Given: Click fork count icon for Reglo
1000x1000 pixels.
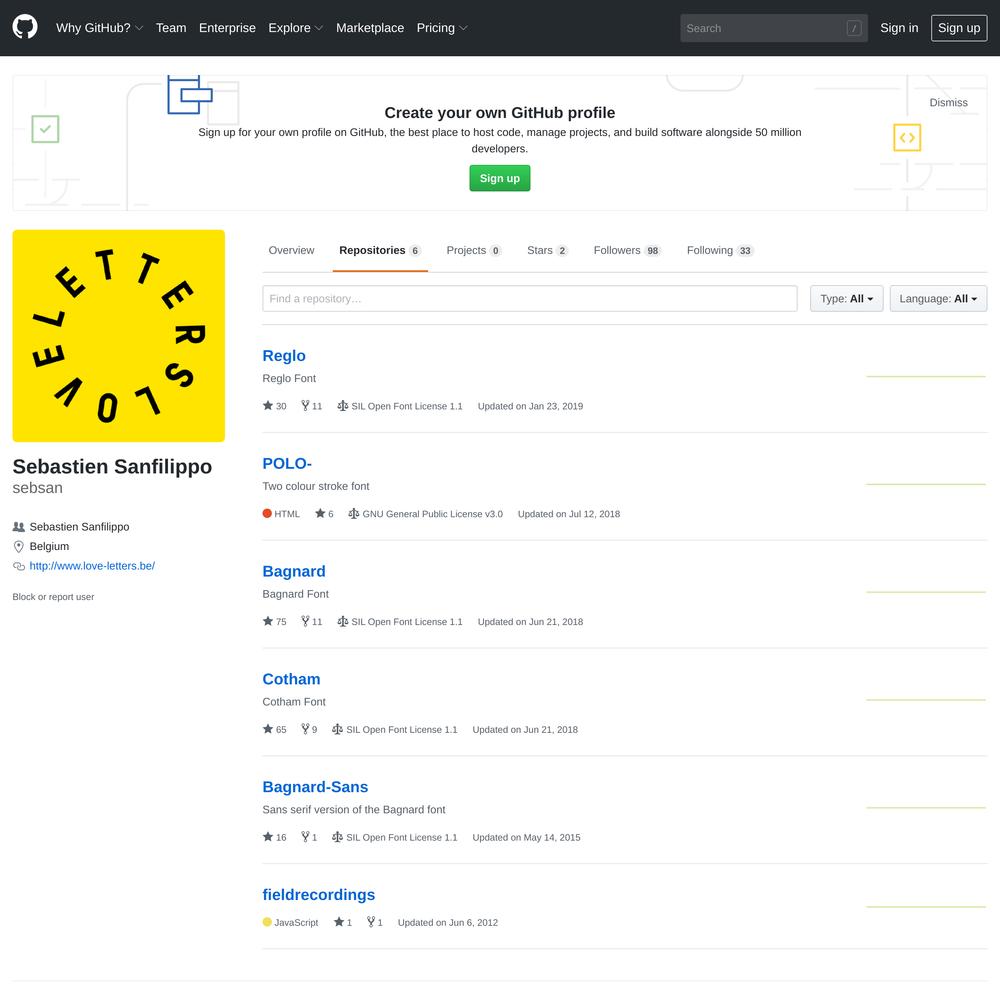Looking at the screenshot, I should click(x=305, y=406).
